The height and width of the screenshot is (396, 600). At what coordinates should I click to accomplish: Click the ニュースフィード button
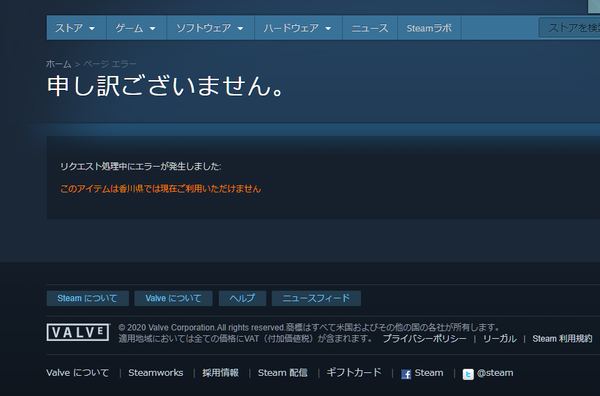pos(316,298)
